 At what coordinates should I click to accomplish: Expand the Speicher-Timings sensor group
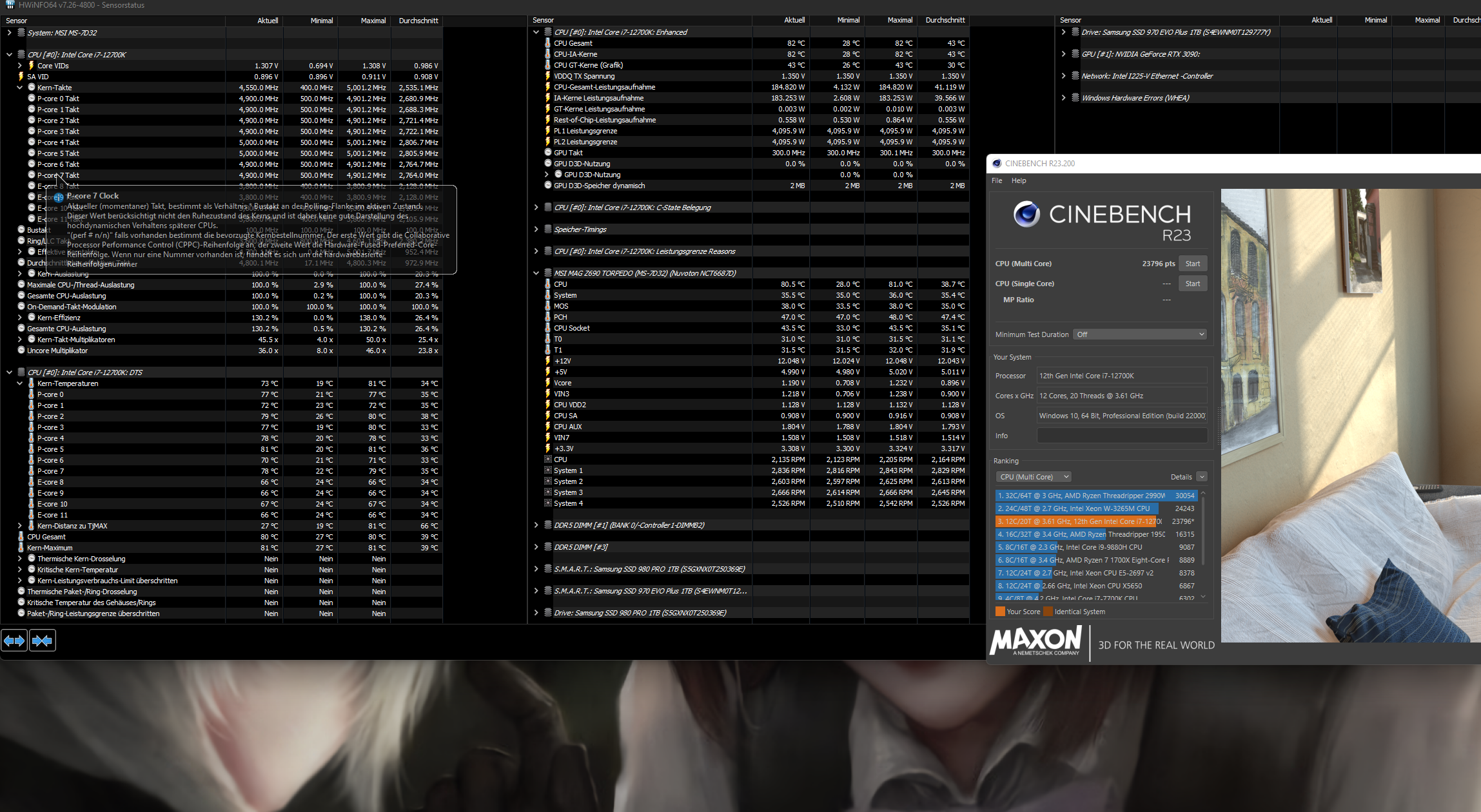click(536, 229)
